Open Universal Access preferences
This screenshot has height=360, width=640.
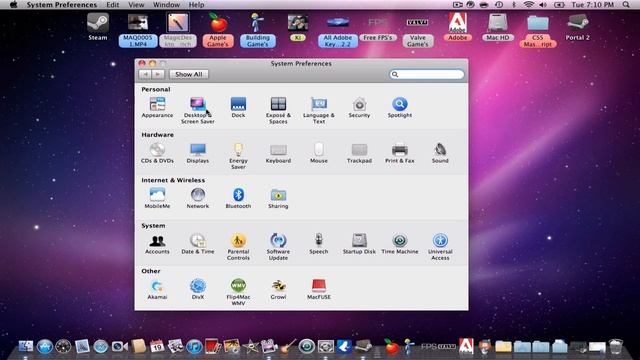pos(440,247)
